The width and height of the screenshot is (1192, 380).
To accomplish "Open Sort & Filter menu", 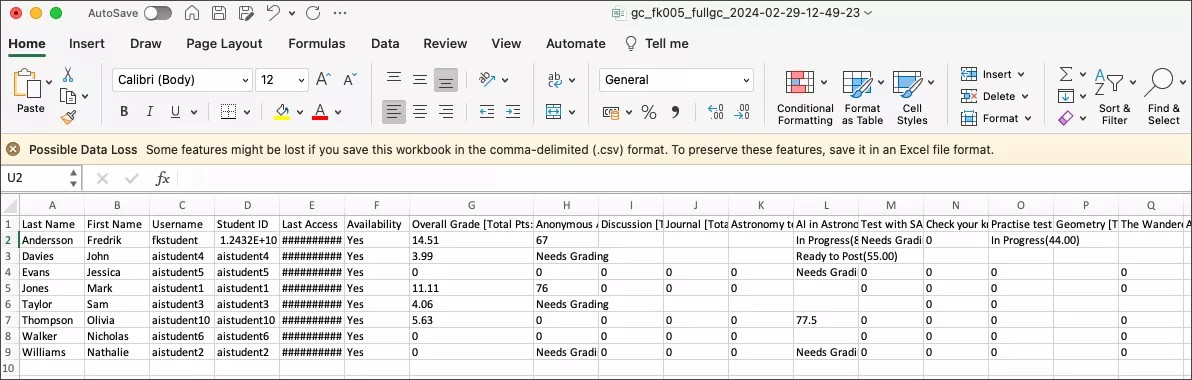I will click(x=1114, y=97).
